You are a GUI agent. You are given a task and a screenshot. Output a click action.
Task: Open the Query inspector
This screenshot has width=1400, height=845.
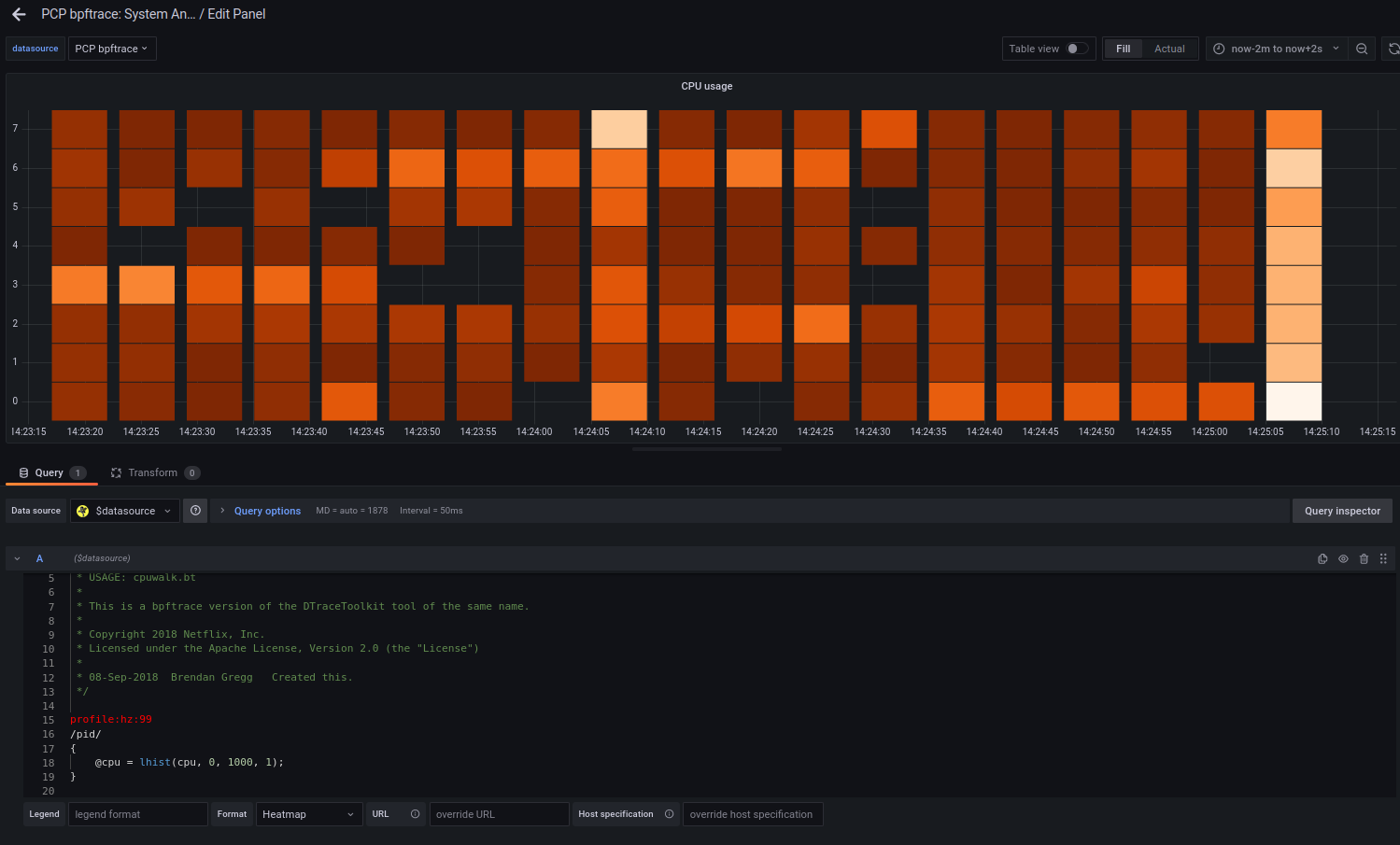[x=1341, y=511]
